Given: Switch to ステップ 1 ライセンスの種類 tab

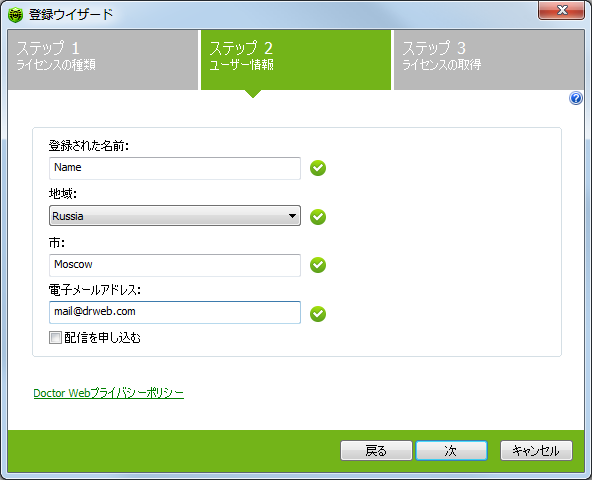Looking at the screenshot, I should tap(103, 60).
